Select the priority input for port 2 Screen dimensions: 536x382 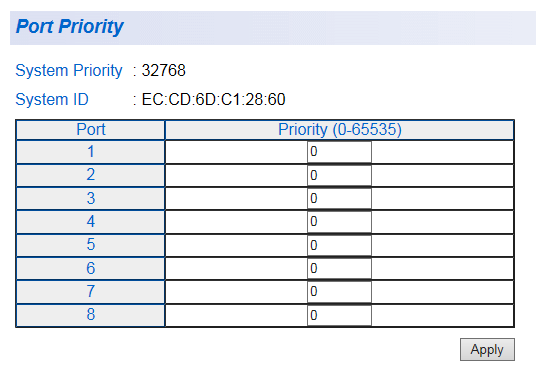pyautogui.click(x=339, y=175)
